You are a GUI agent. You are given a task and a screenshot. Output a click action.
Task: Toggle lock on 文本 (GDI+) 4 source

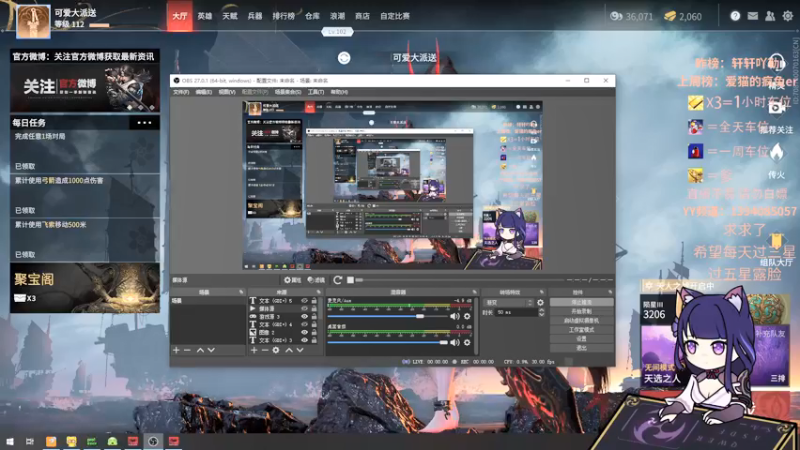[x=314, y=324]
